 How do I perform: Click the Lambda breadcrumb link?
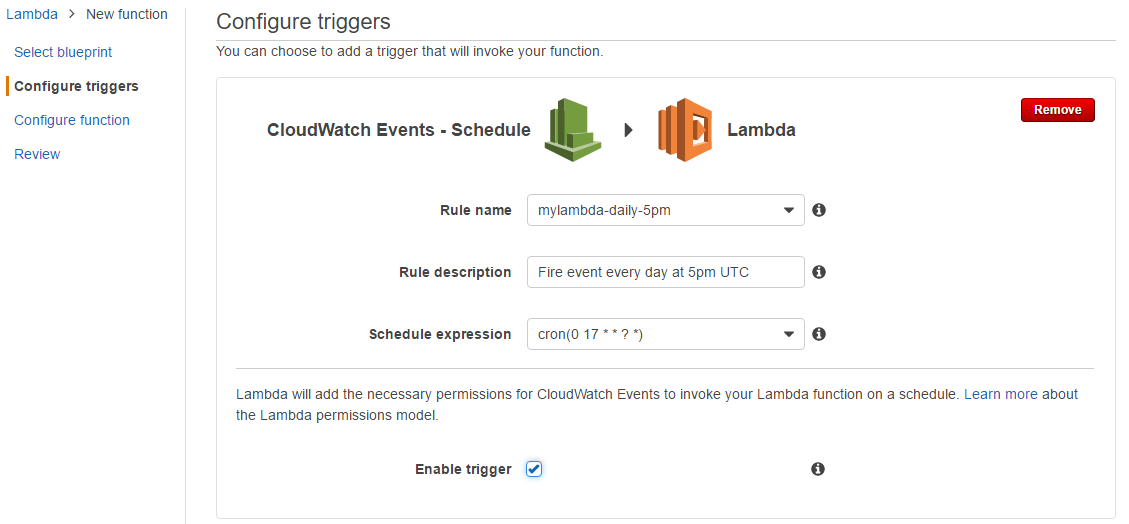[x=32, y=14]
